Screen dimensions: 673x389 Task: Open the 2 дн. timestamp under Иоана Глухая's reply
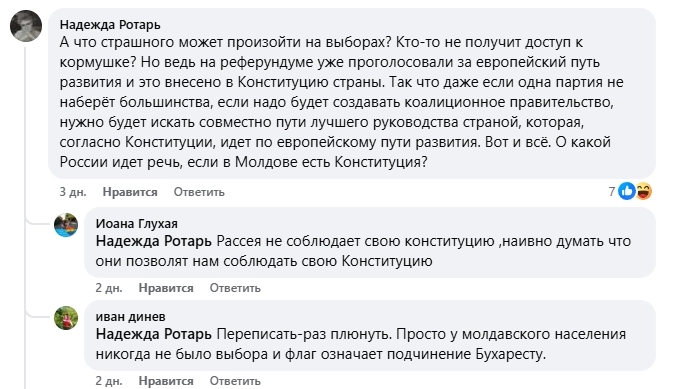[109, 288]
